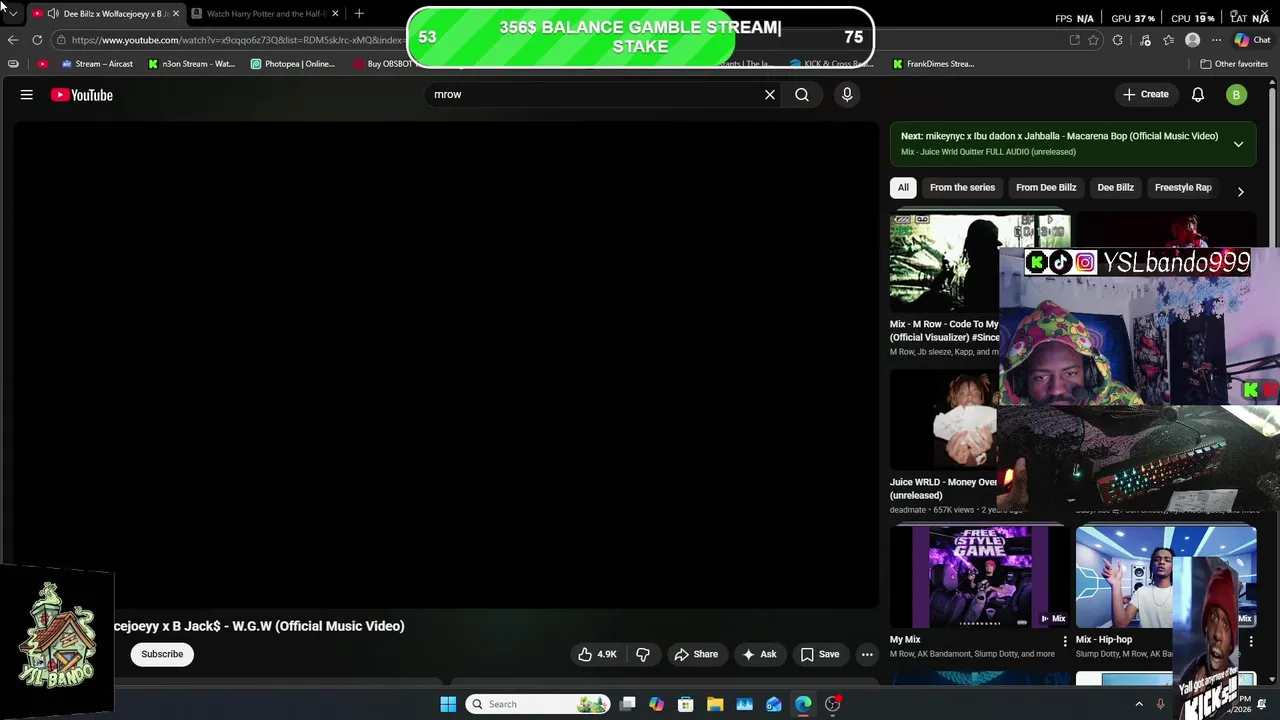Subscribe to the channel
Screen dimensions: 1280x720
(162, 654)
